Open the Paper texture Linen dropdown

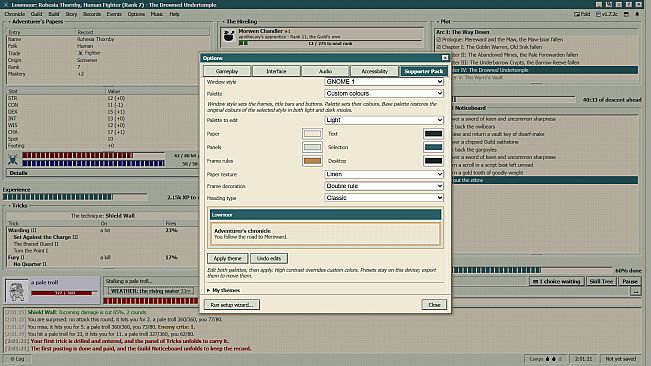tap(384, 174)
